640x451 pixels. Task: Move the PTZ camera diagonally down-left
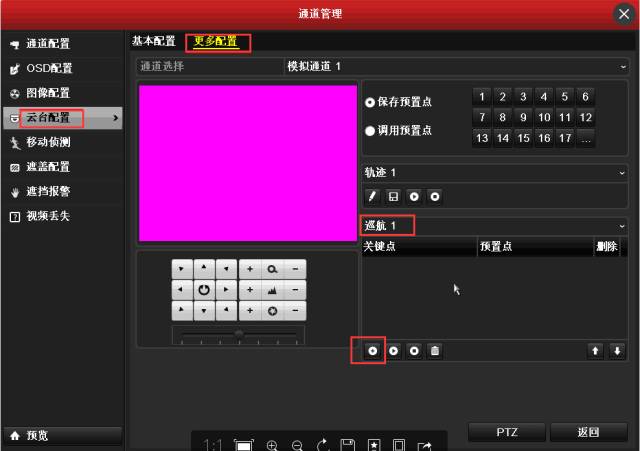click(182, 311)
